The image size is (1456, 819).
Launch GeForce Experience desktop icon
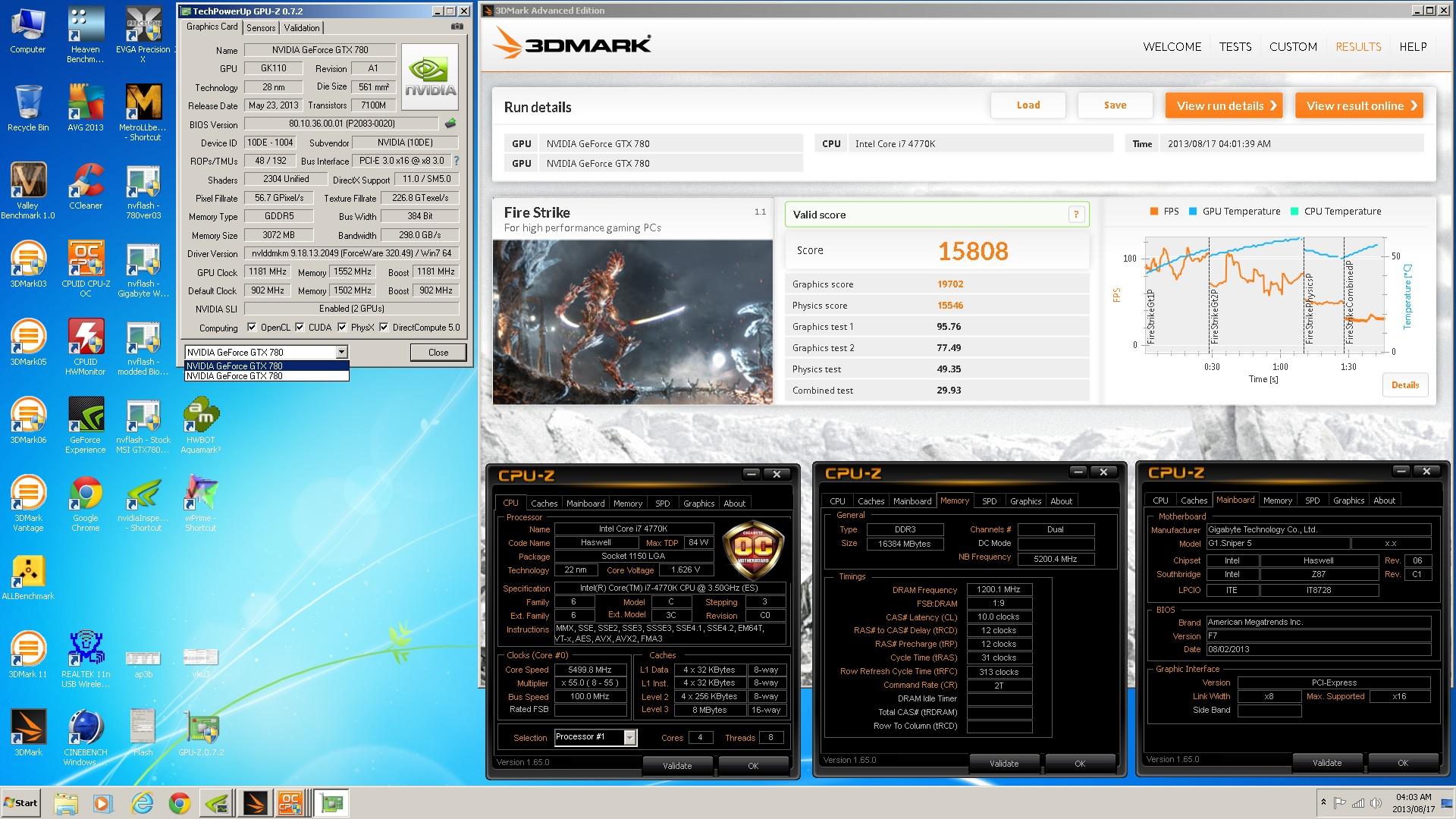tap(85, 425)
